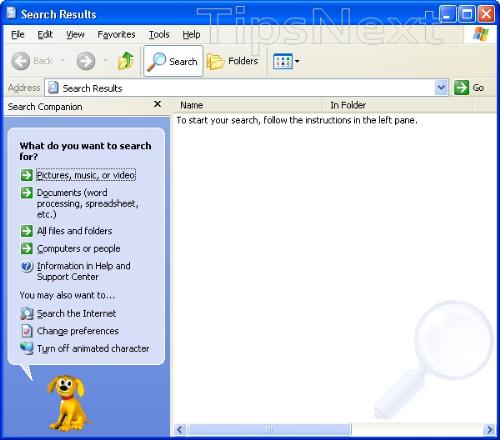Select All files and folders search
The width and height of the screenshot is (500, 440).
point(75,231)
